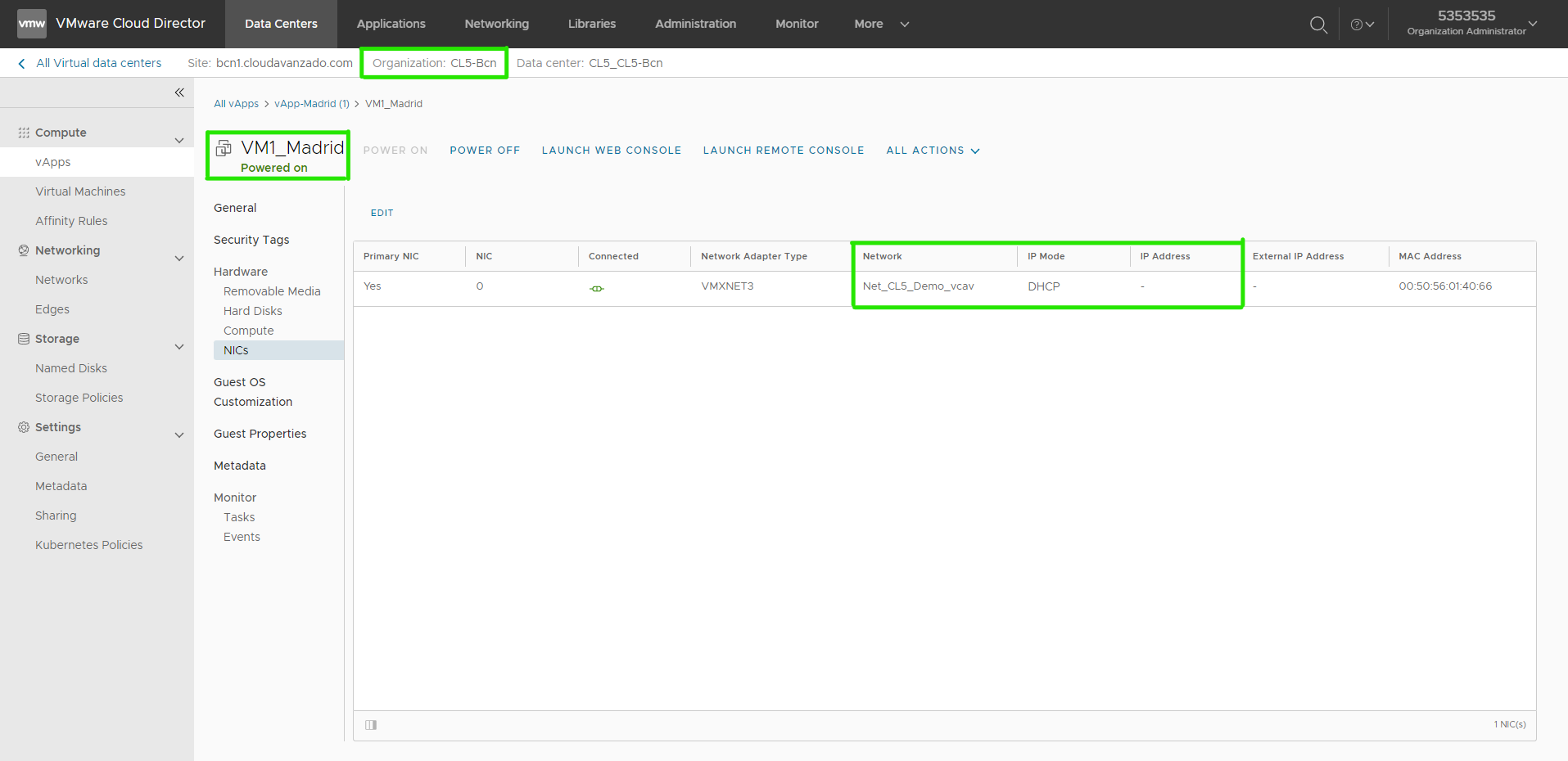Viewport: 1568px width, 761px height.
Task: Expand the More menu in top navigation
Action: click(x=882, y=24)
